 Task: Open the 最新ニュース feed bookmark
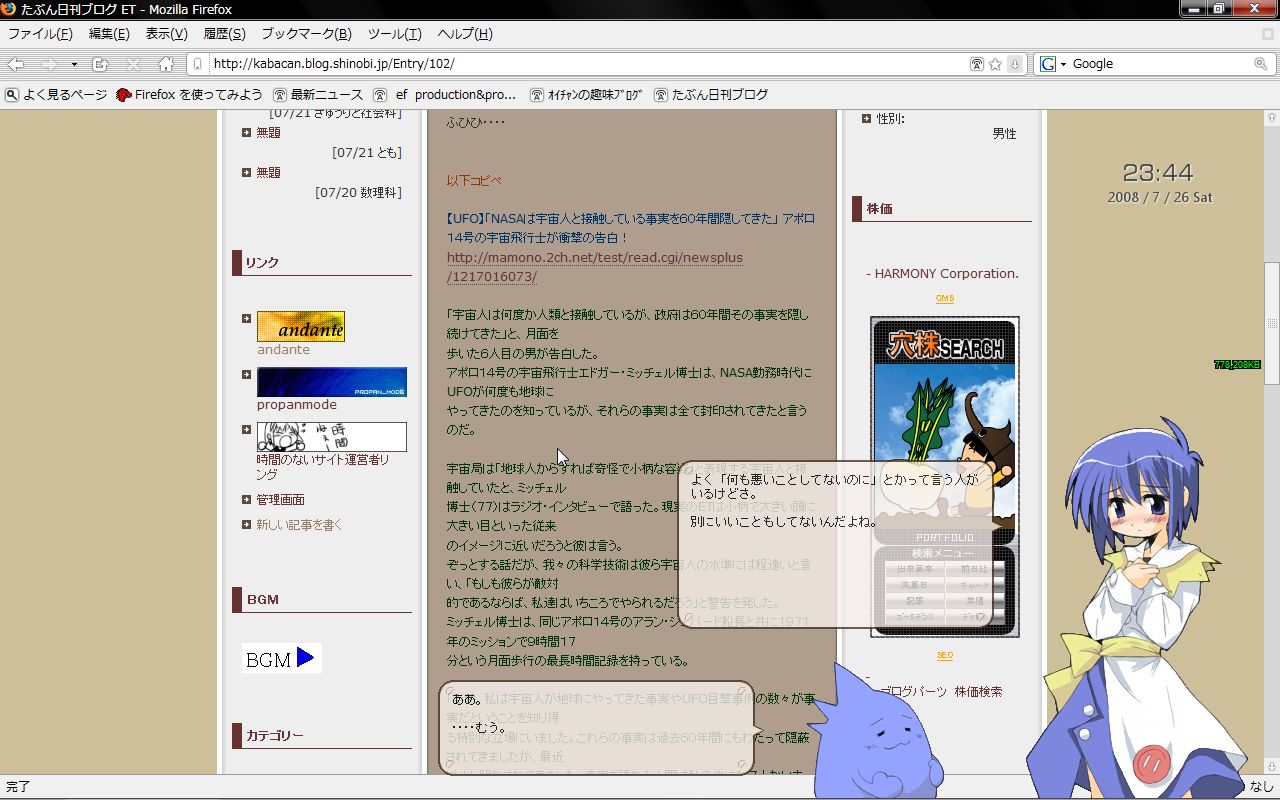(x=318, y=95)
